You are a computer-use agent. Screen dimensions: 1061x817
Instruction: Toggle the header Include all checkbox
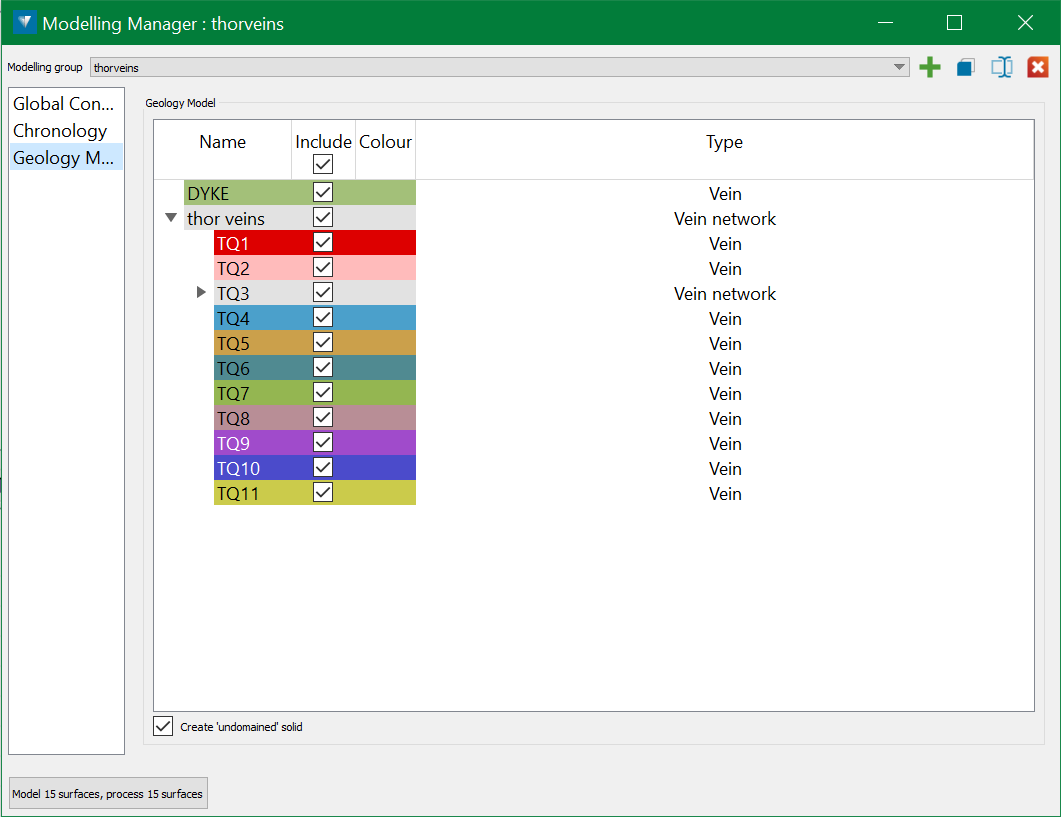[x=323, y=164]
